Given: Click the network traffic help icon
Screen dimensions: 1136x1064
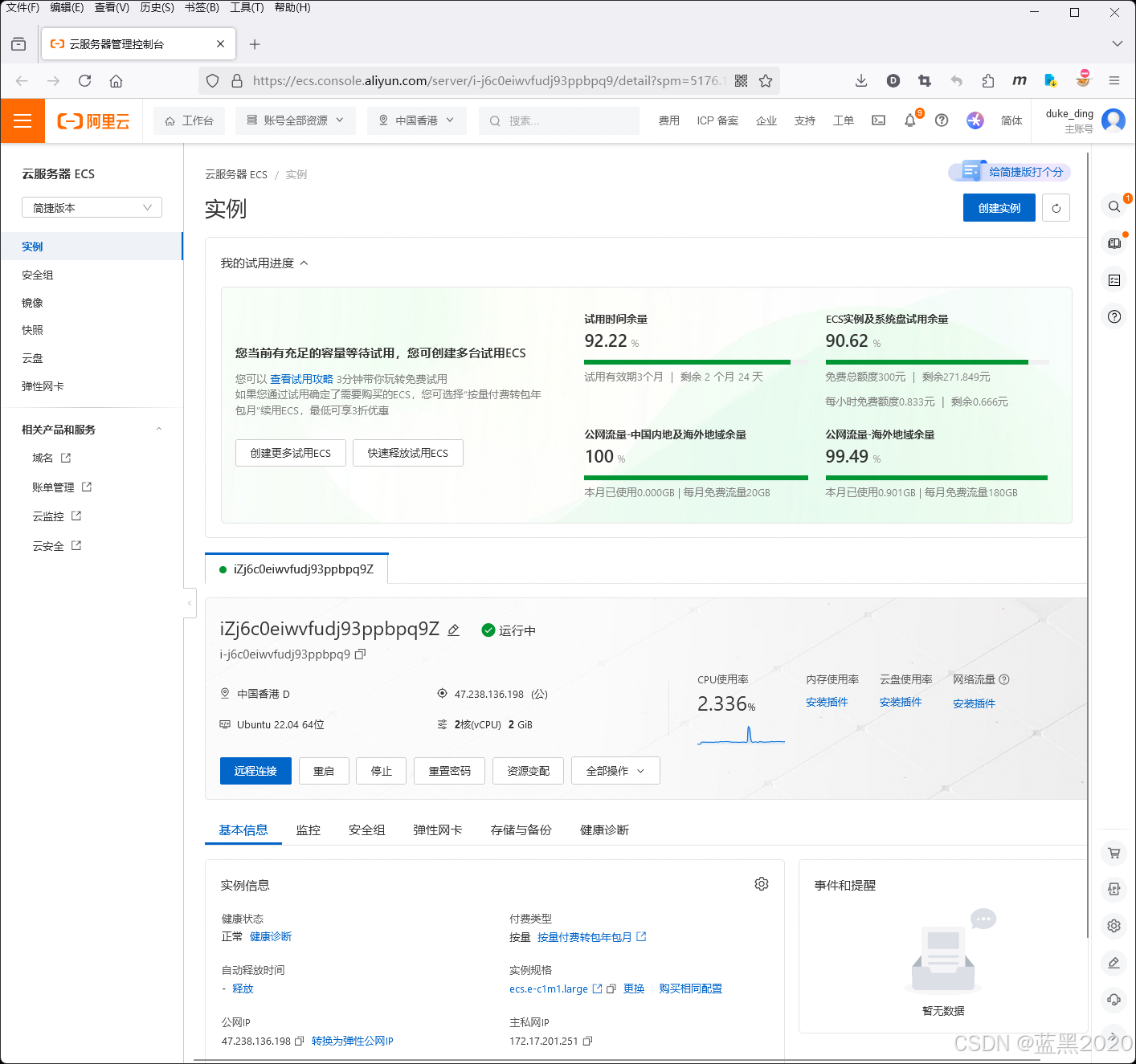Looking at the screenshot, I should tap(1004, 679).
